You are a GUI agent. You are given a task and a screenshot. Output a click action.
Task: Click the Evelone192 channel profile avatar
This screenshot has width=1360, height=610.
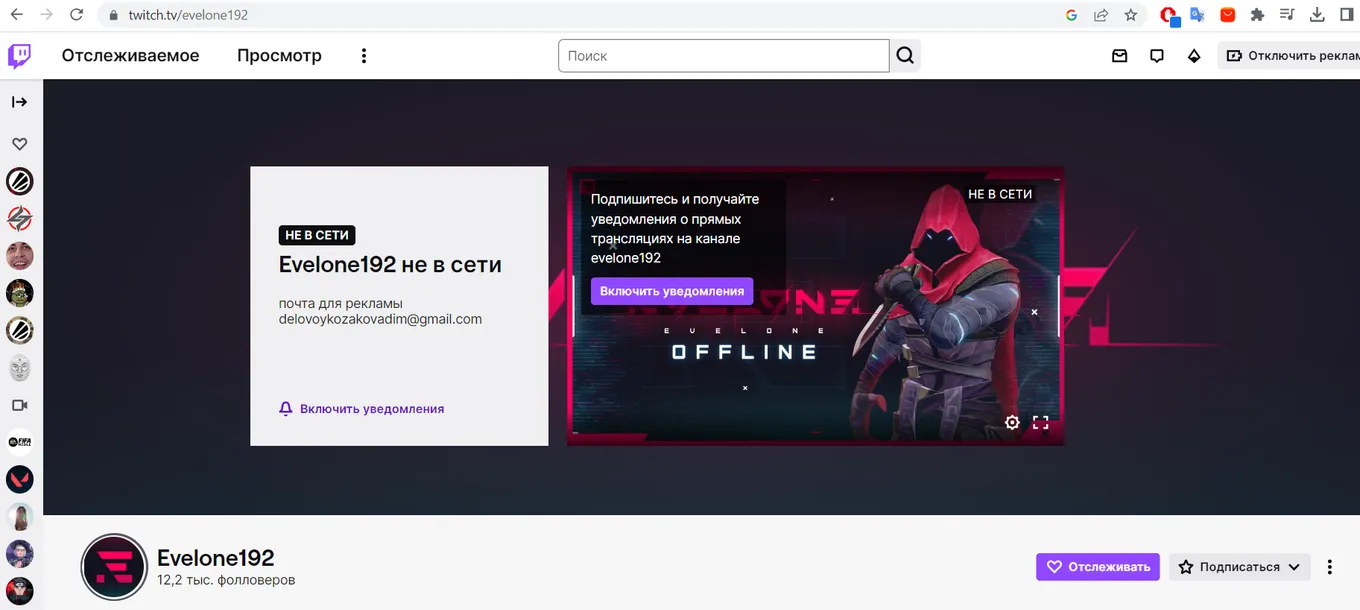coord(114,567)
